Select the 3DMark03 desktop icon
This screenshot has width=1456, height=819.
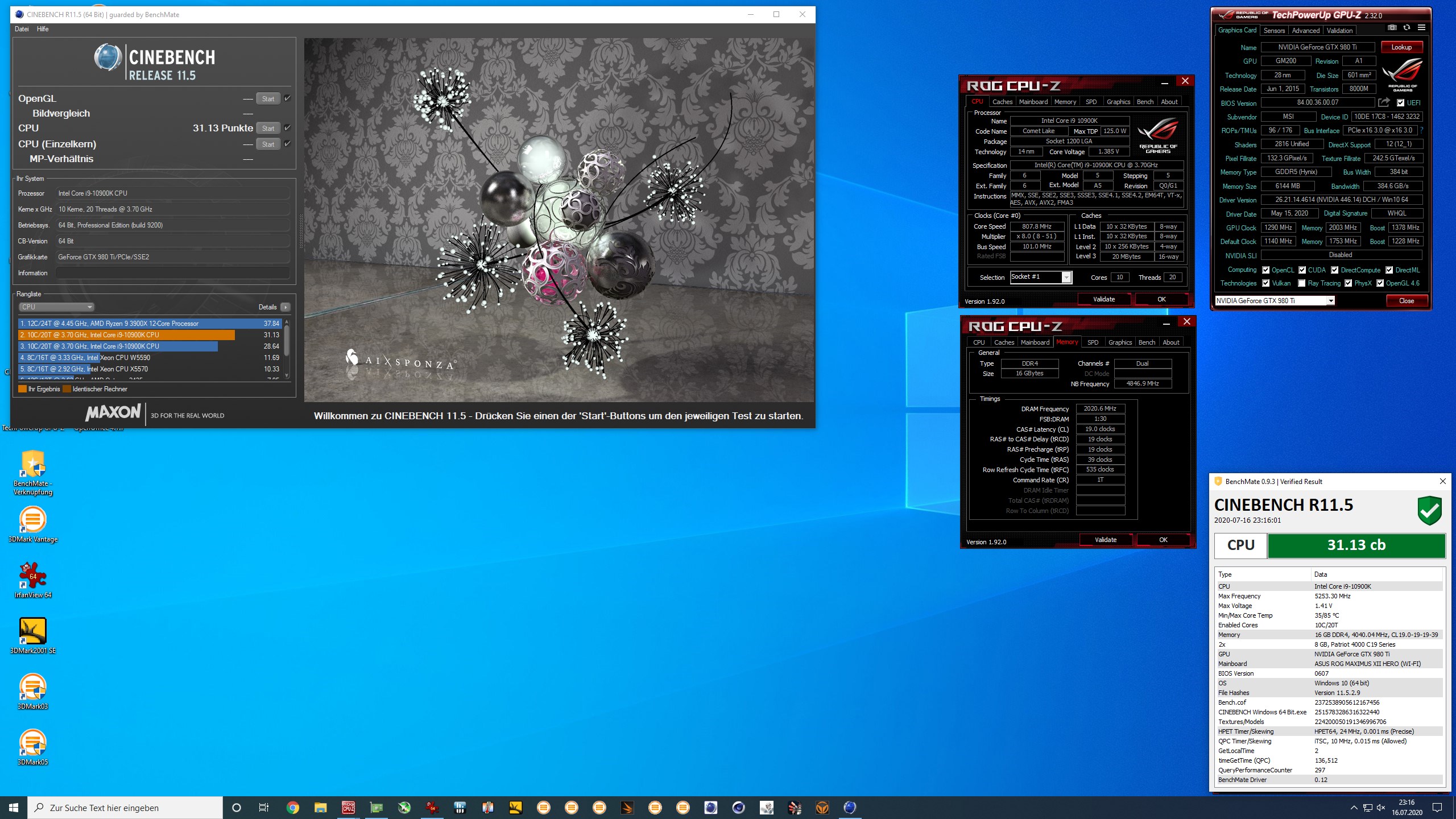(x=33, y=691)
